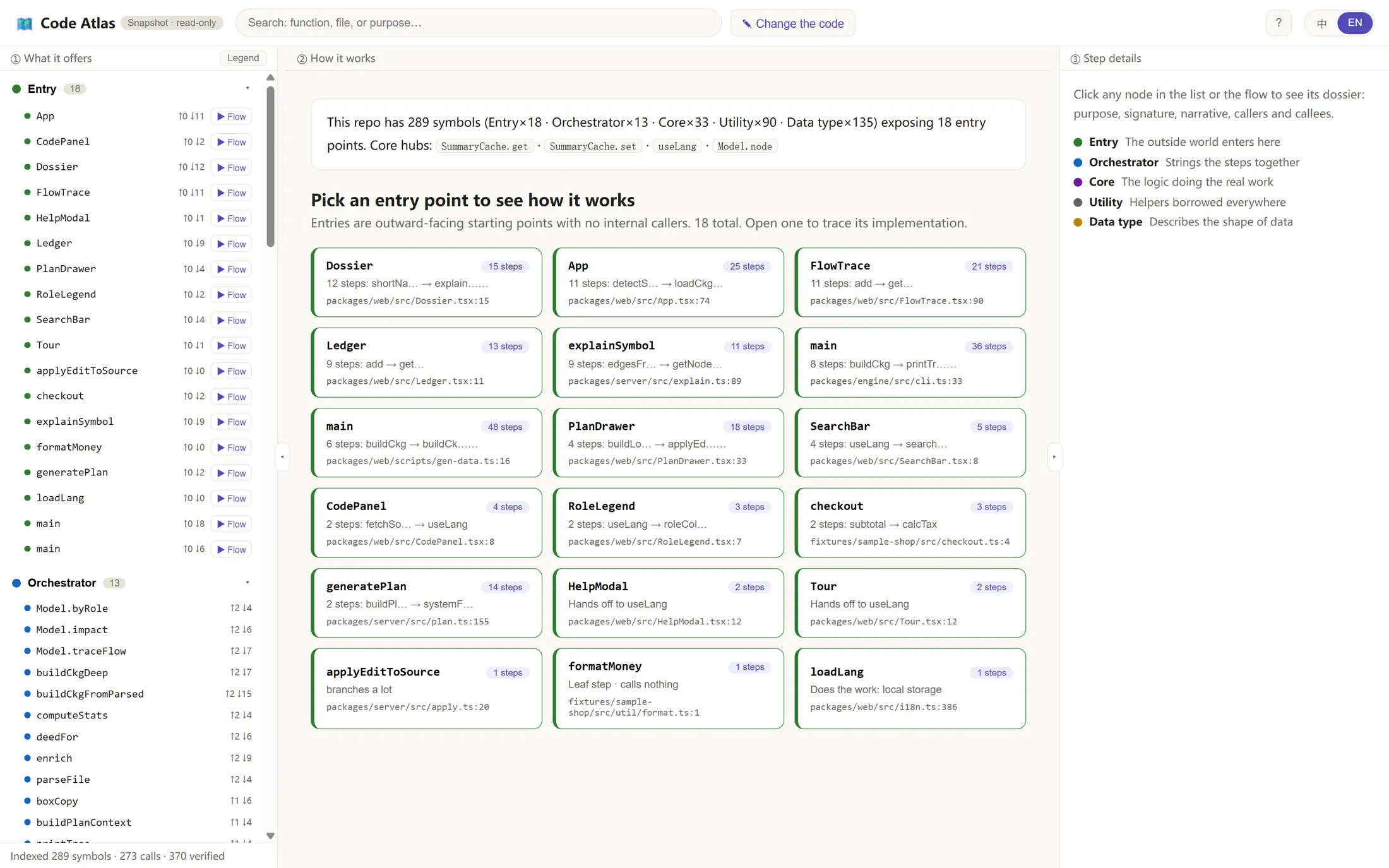Play the Flow for App
This screenshot has height=868, width=1389.
[231, 116]
